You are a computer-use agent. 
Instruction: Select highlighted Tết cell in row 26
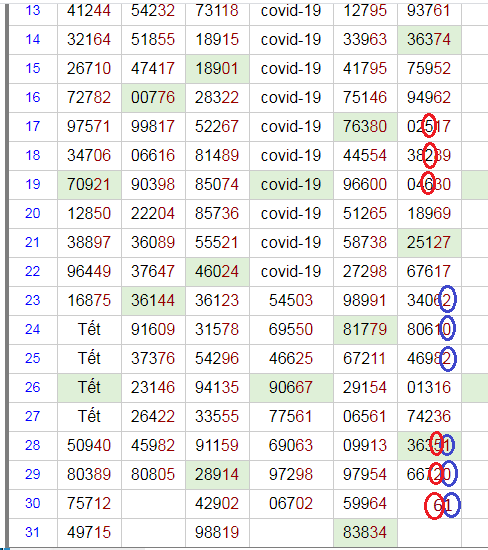click(x=89, y=388)
